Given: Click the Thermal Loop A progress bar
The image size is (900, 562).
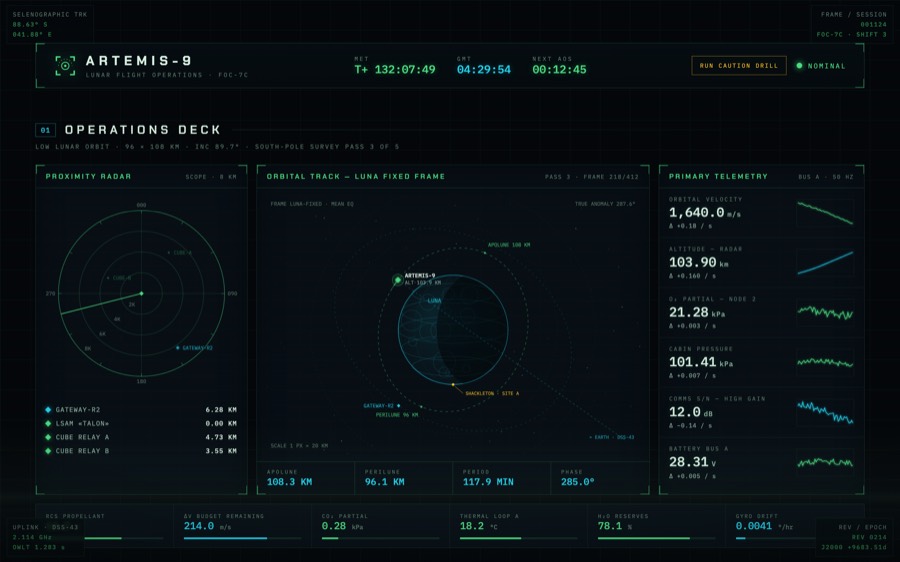Looking at the screenshot, I should click(518, 538).
